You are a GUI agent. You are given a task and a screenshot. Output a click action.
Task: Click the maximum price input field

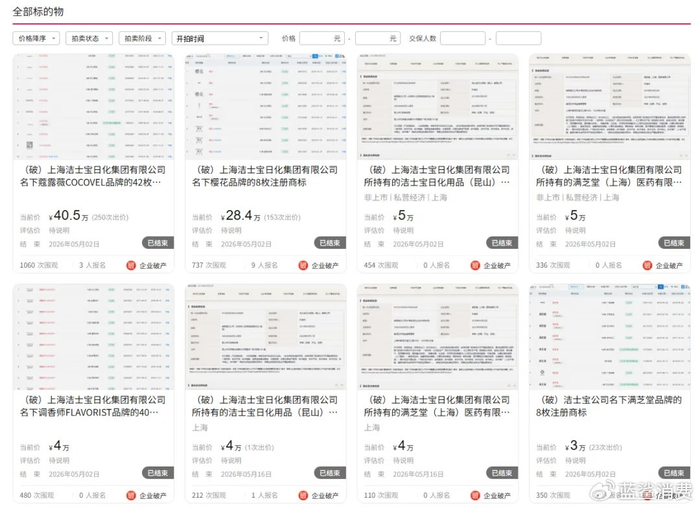click(x=378, y=38)
